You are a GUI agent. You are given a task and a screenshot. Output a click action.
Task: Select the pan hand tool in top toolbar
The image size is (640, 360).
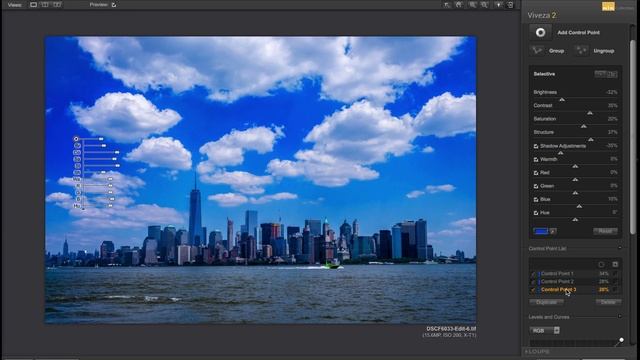click(459, 5)
